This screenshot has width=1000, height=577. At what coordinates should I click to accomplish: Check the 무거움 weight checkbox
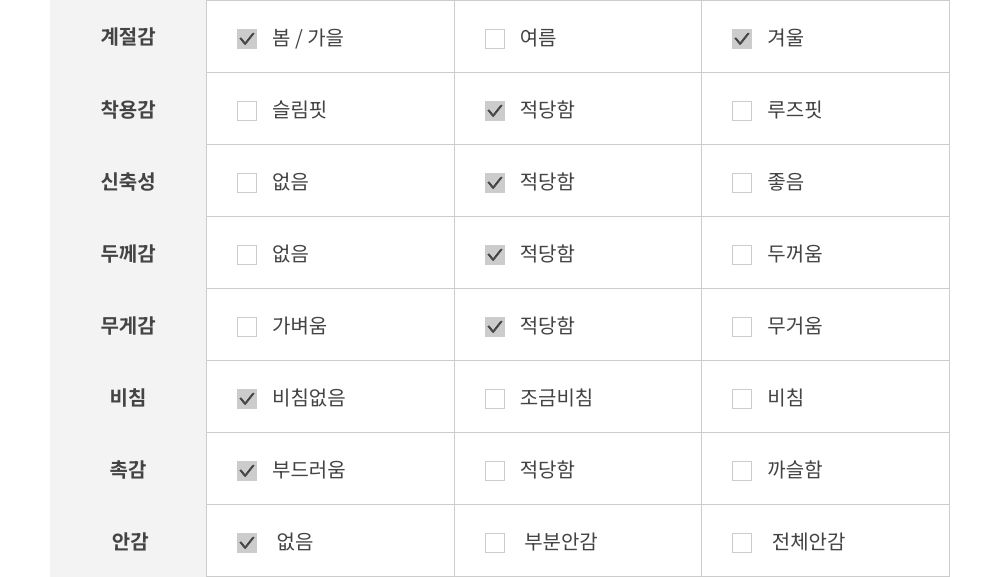742,327
